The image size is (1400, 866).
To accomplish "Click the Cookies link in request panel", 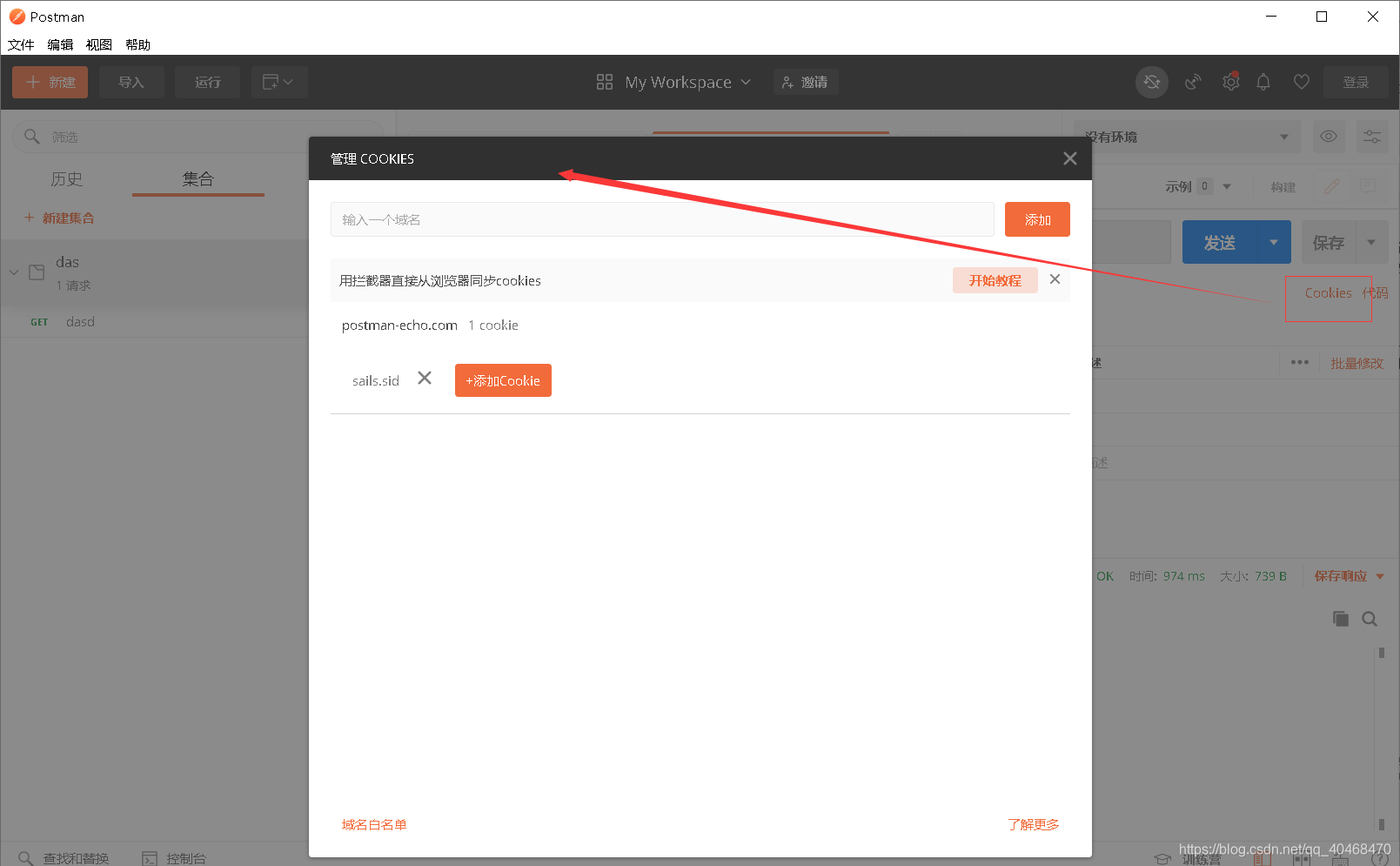I will [x=1328, y=293].
